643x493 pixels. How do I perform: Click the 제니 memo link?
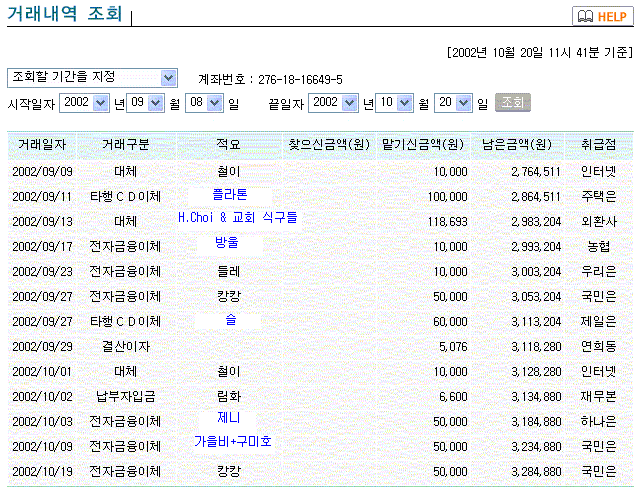point(228,417)
